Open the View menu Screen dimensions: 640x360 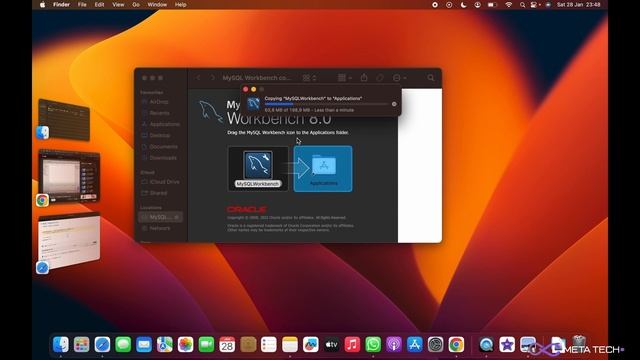coord(118,4)
